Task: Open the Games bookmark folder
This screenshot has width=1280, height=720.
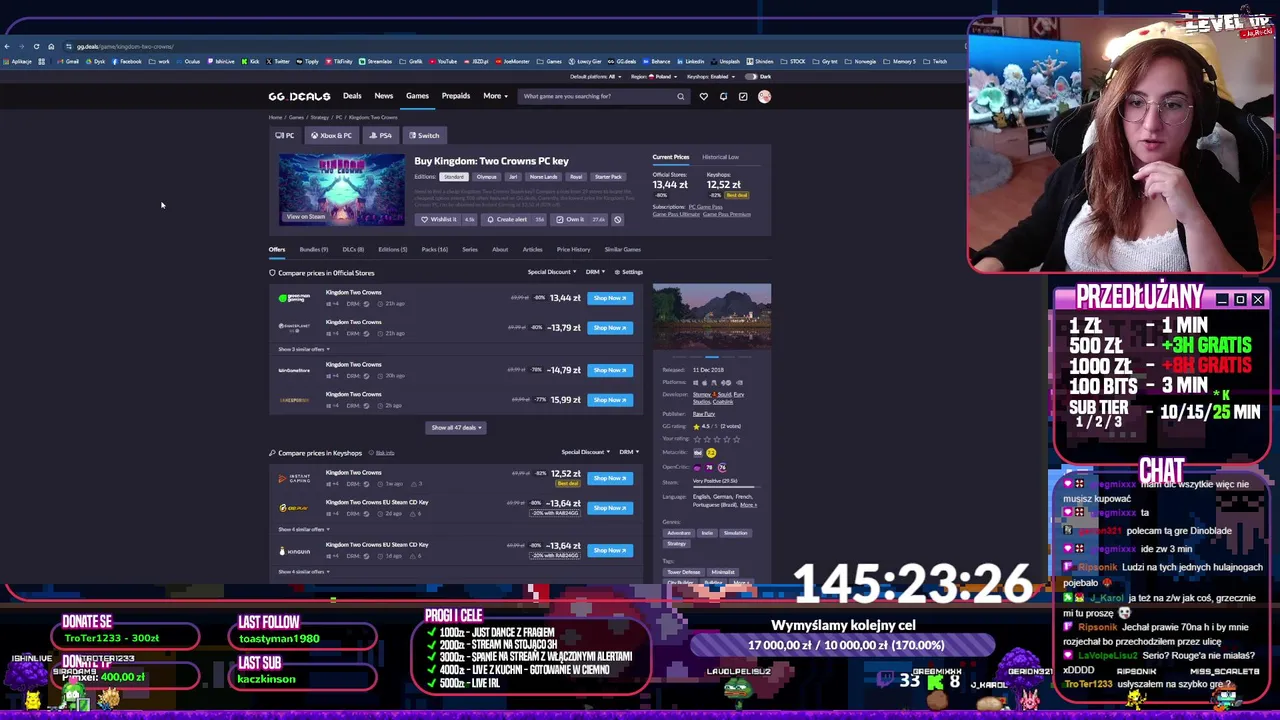Action: click(x=550, y=61)
